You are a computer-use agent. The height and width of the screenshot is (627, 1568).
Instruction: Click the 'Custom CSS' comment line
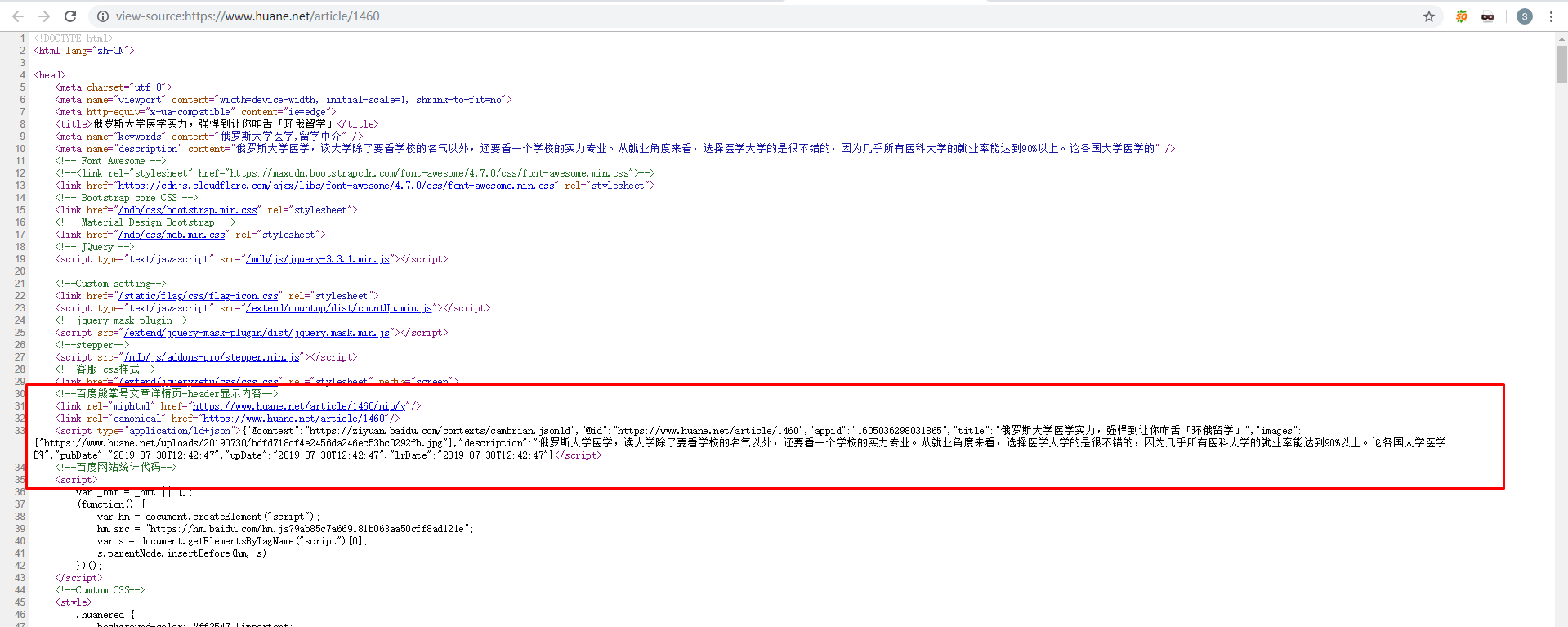(x=100, y=590)
